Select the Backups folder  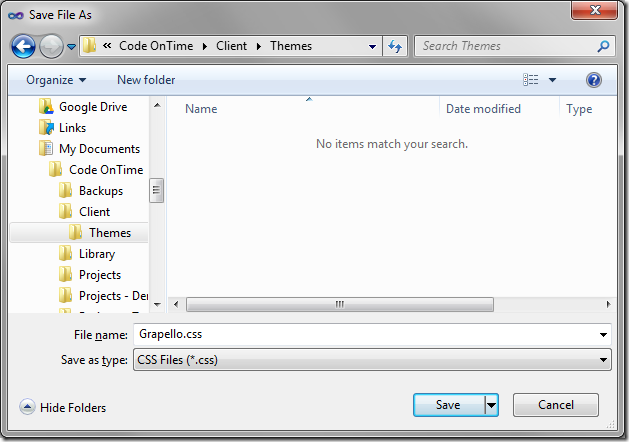pyautogui.click(x=101, y=191)
